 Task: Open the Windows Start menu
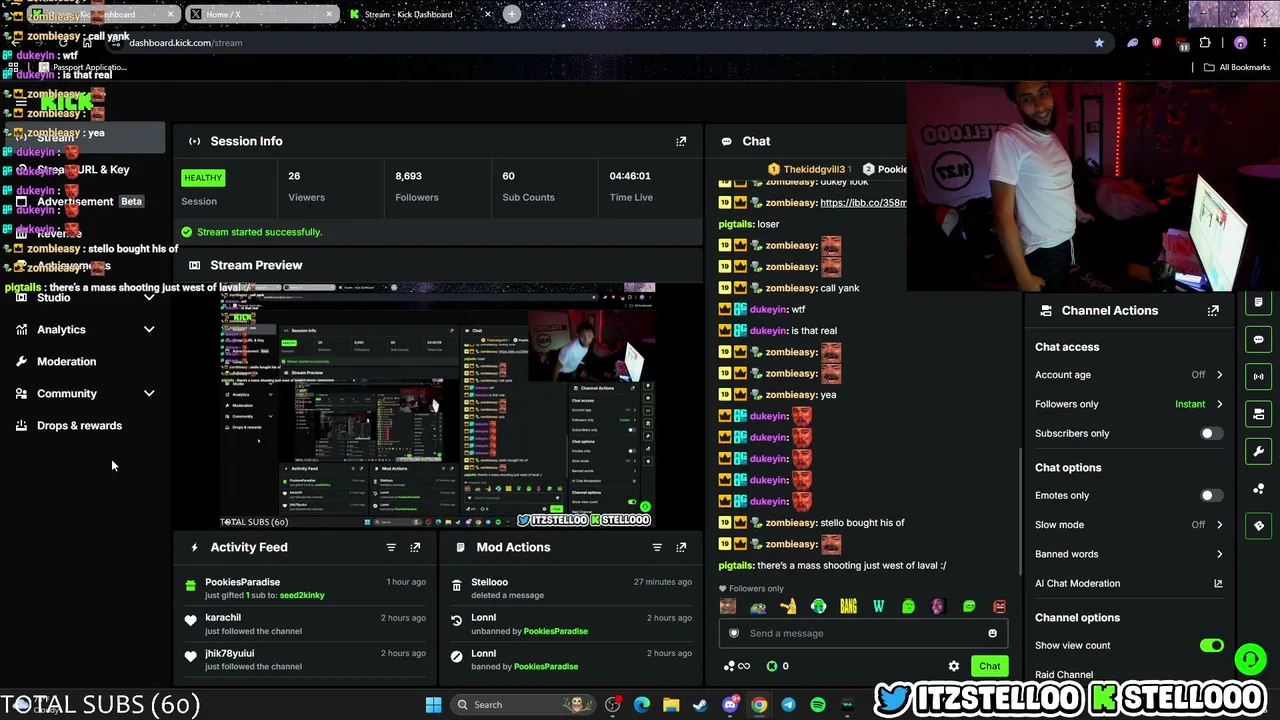433,705
